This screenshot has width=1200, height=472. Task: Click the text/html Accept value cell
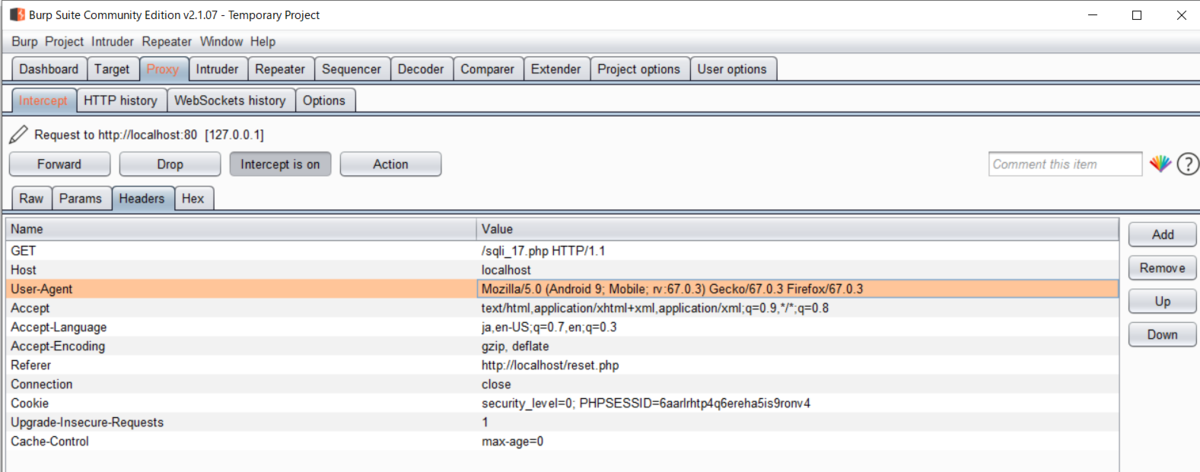(x=798, y=308)
